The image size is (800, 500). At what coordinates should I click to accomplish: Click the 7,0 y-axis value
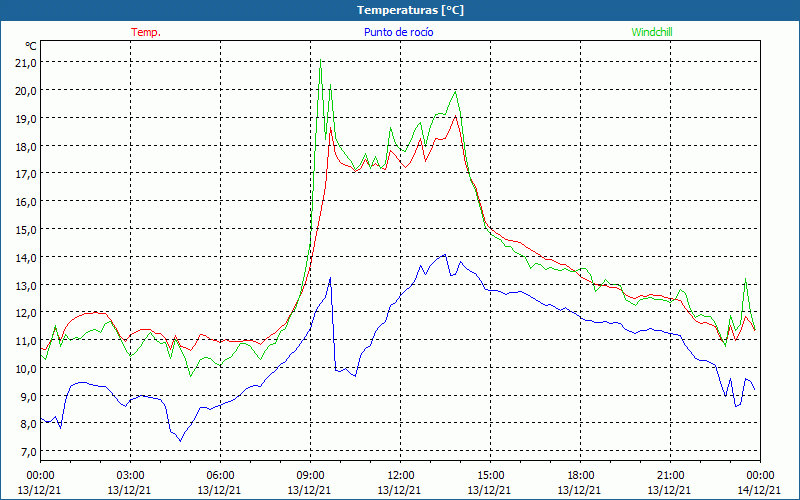coord(28,452)
